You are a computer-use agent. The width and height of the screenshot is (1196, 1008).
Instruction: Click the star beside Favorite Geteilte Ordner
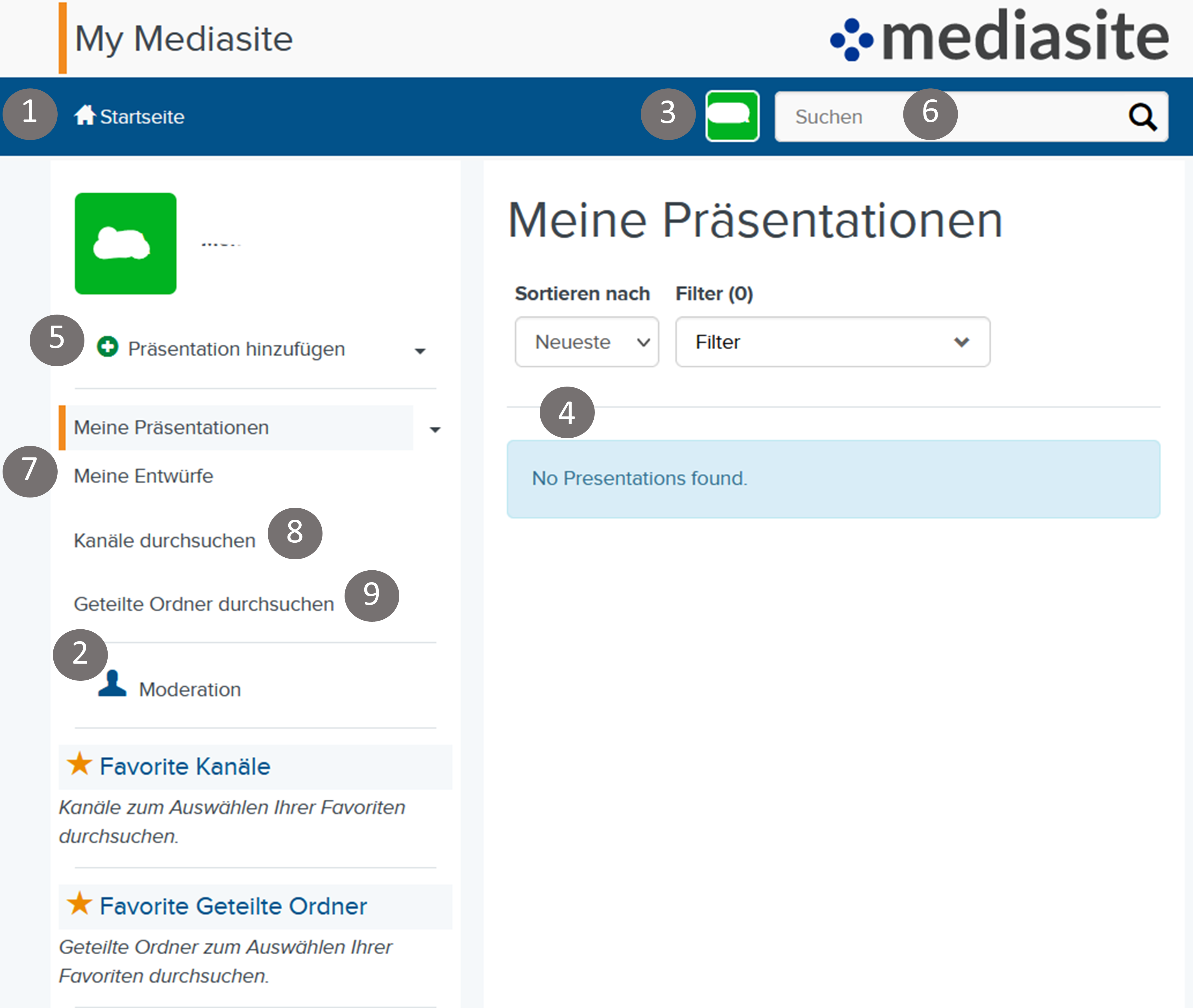click(79, 904)
